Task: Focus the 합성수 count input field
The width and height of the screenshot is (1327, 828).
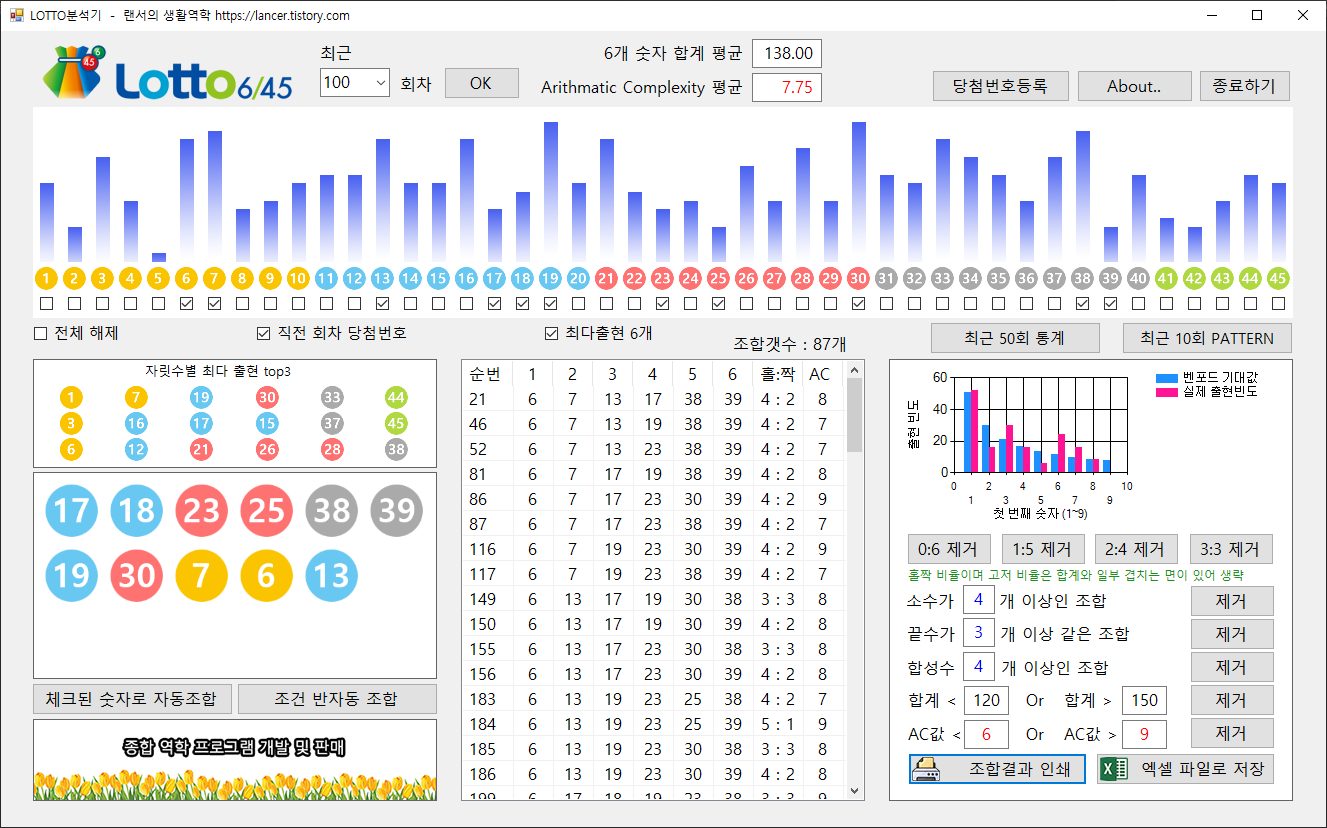Action: [x=978, y=667]
